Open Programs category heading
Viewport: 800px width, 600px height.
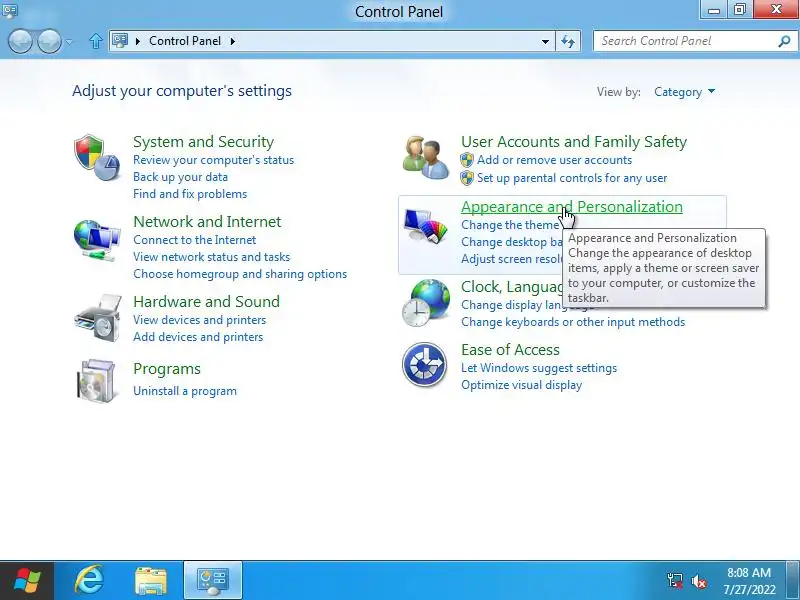coord(167,369)
